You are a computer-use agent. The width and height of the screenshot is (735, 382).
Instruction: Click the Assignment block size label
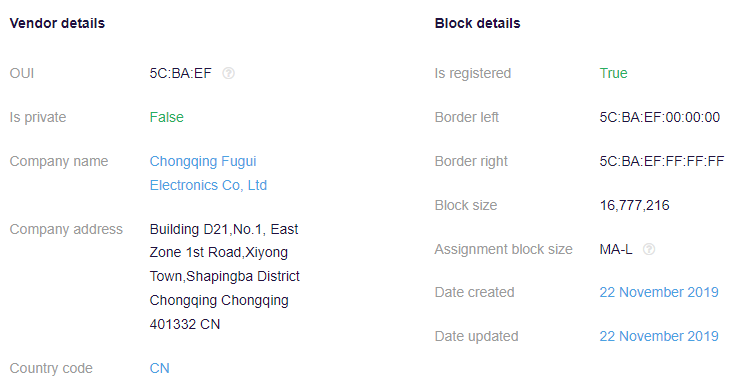(x=503, y=249)
